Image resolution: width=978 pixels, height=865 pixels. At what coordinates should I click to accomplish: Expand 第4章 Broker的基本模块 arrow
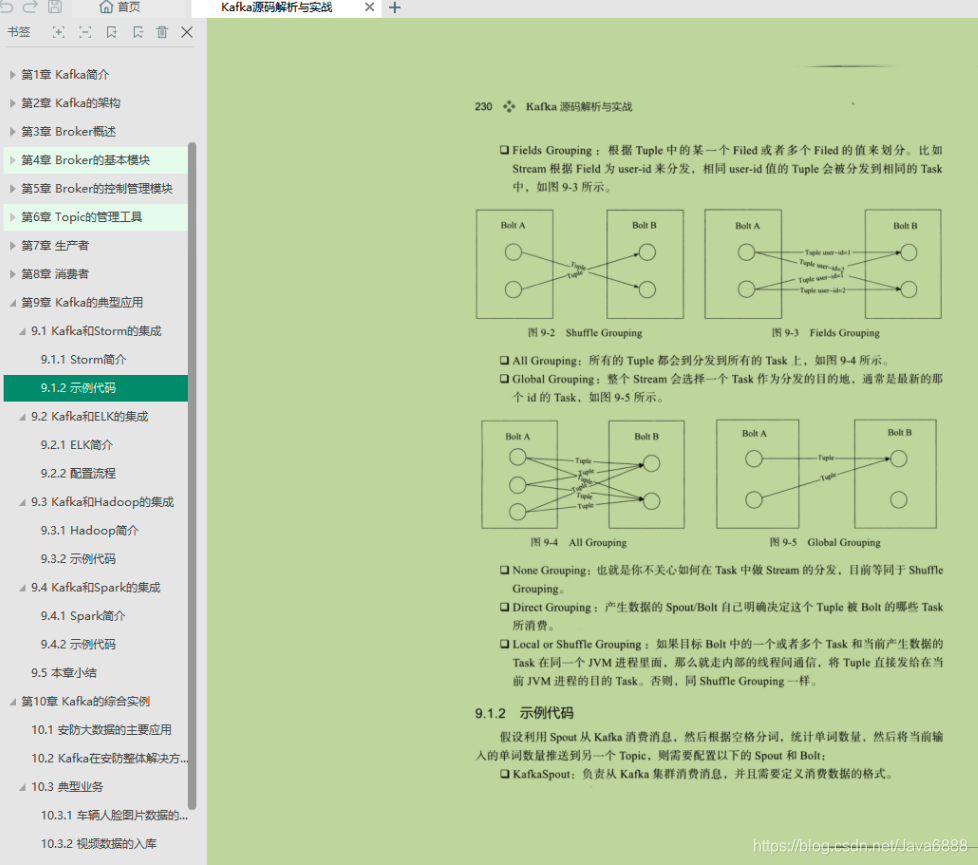coord(12,160)
